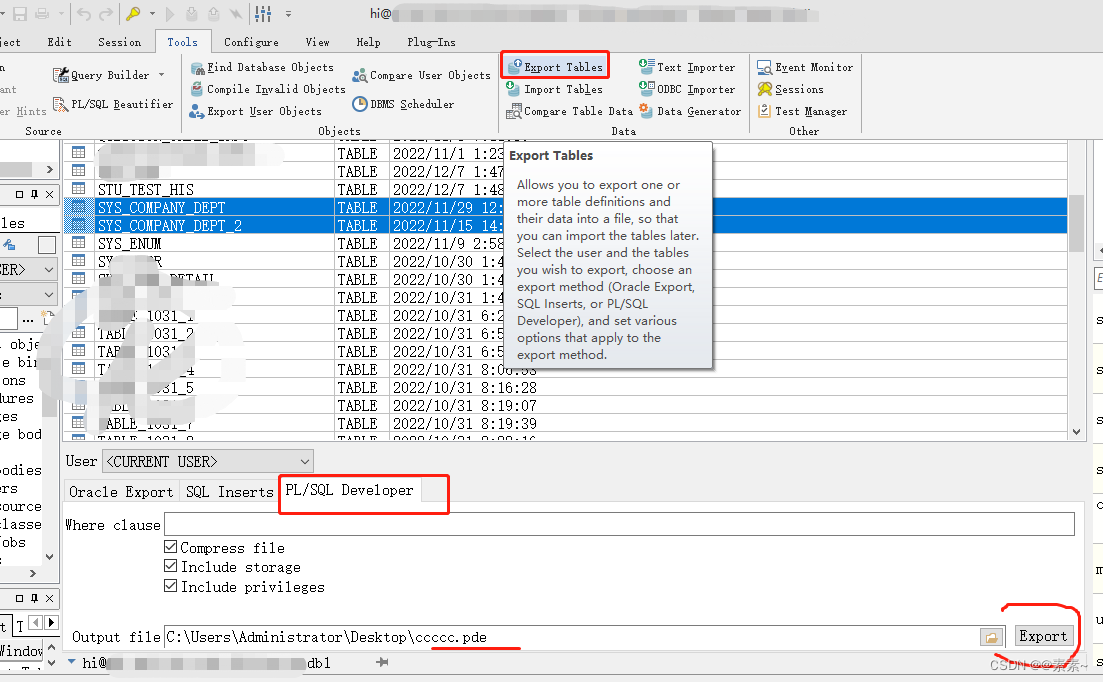1103x682 pixels.
Task: Open the User <CURRENT USER> dropdown
Action: [x=208, y=462]
